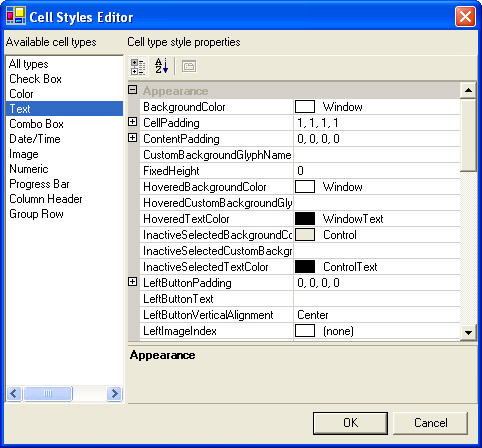Click the LeftButtonVerticalAlignment Center value
This screenshot has width=482, height=448.
pos(377,315)
